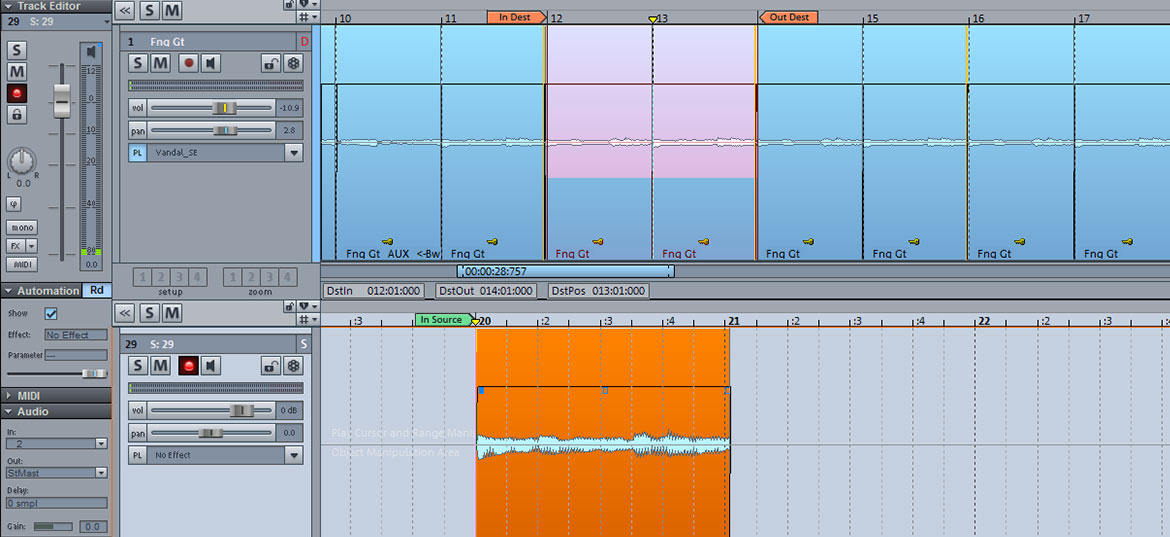Solo the track in the Track Editor strip
The width and height of the screenshot is (1170, 537).
click(16, 51)
